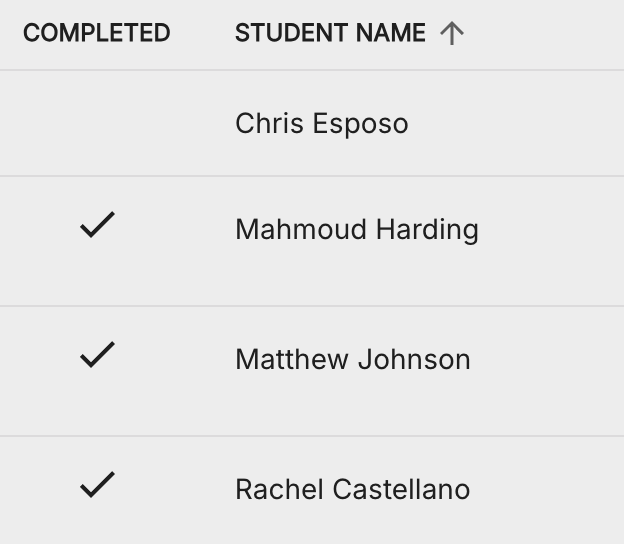Click the surname Esposo in the first row
Screen dimensions: 624x544
click(361, 124)
